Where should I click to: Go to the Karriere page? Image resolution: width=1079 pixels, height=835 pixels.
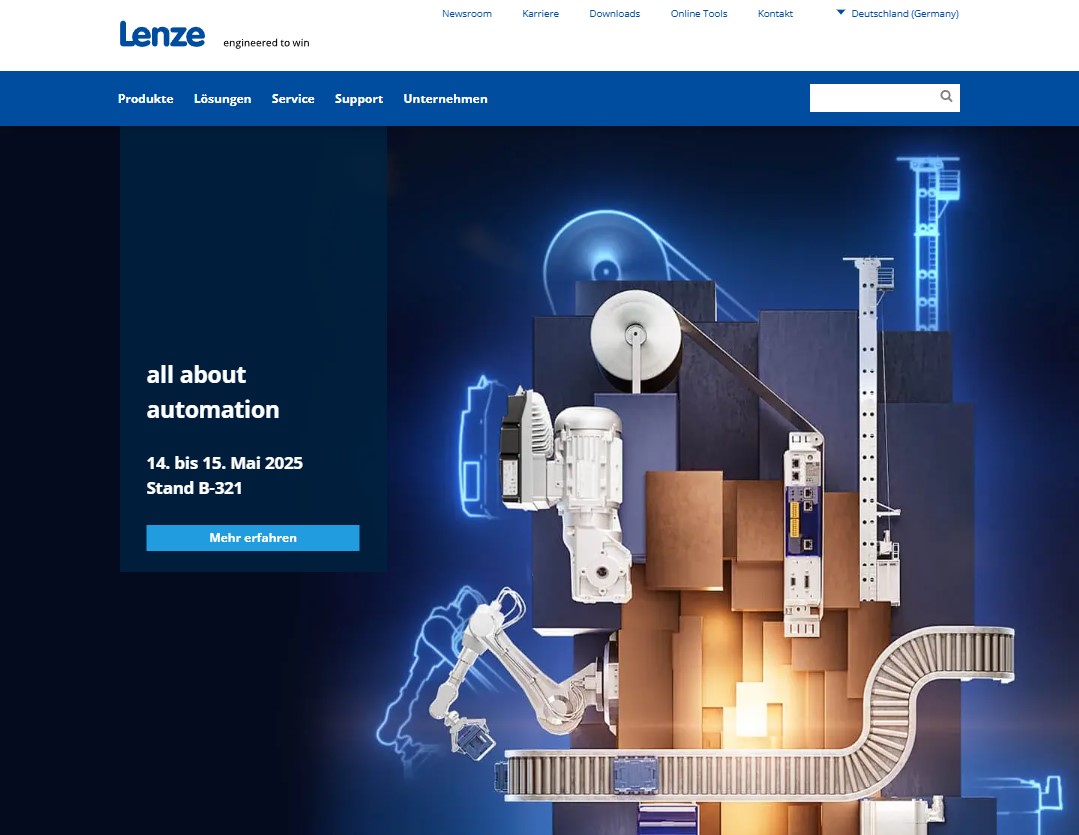point(540,14)
